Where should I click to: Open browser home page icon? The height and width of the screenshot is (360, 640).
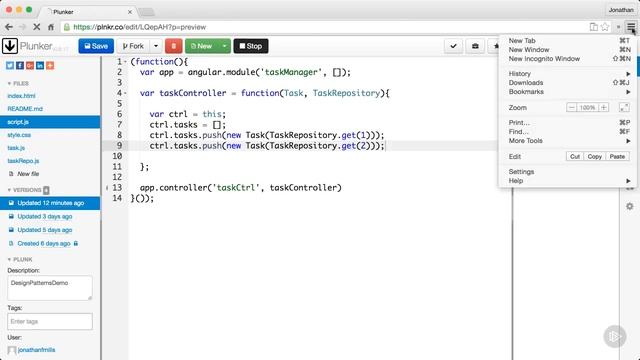[x=51, y=27]
